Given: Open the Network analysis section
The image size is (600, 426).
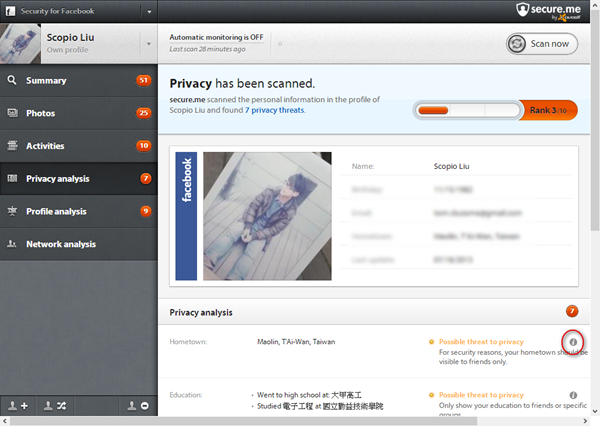Looking at the screenshot, I should (x=78, y=244).
